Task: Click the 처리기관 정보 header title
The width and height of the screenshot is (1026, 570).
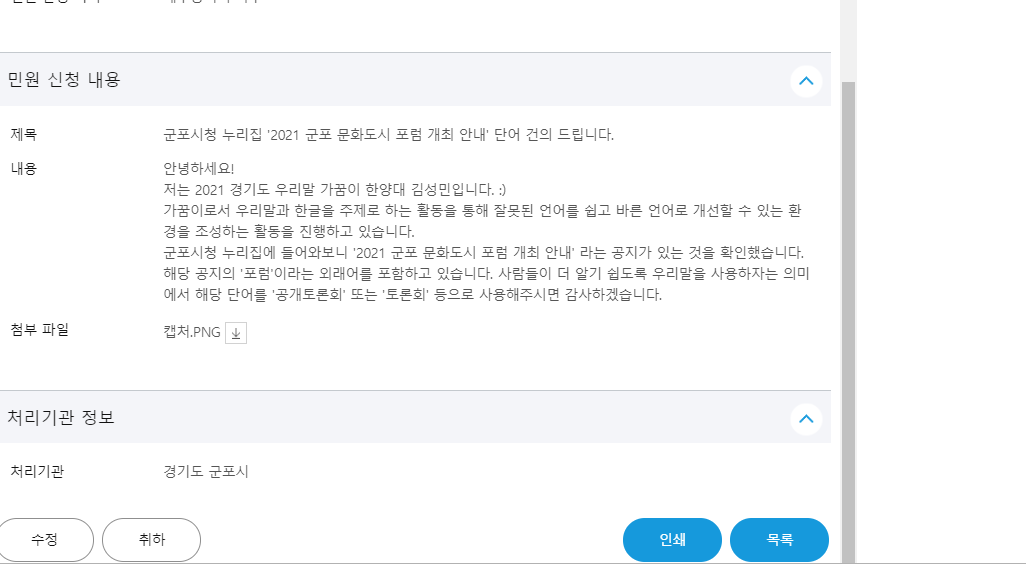Action: coord(61,418)
